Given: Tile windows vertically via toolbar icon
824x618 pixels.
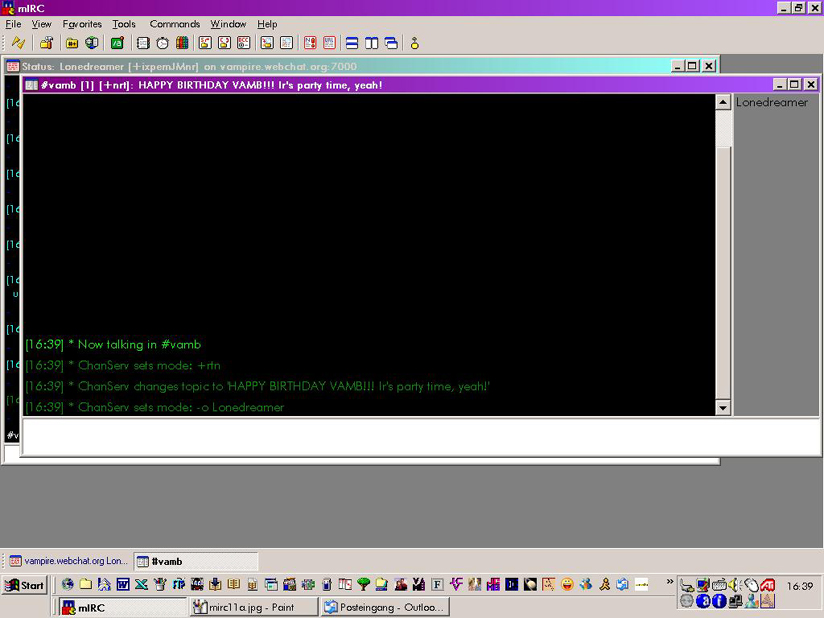Looking at the screenshot, I should [372, 43].
